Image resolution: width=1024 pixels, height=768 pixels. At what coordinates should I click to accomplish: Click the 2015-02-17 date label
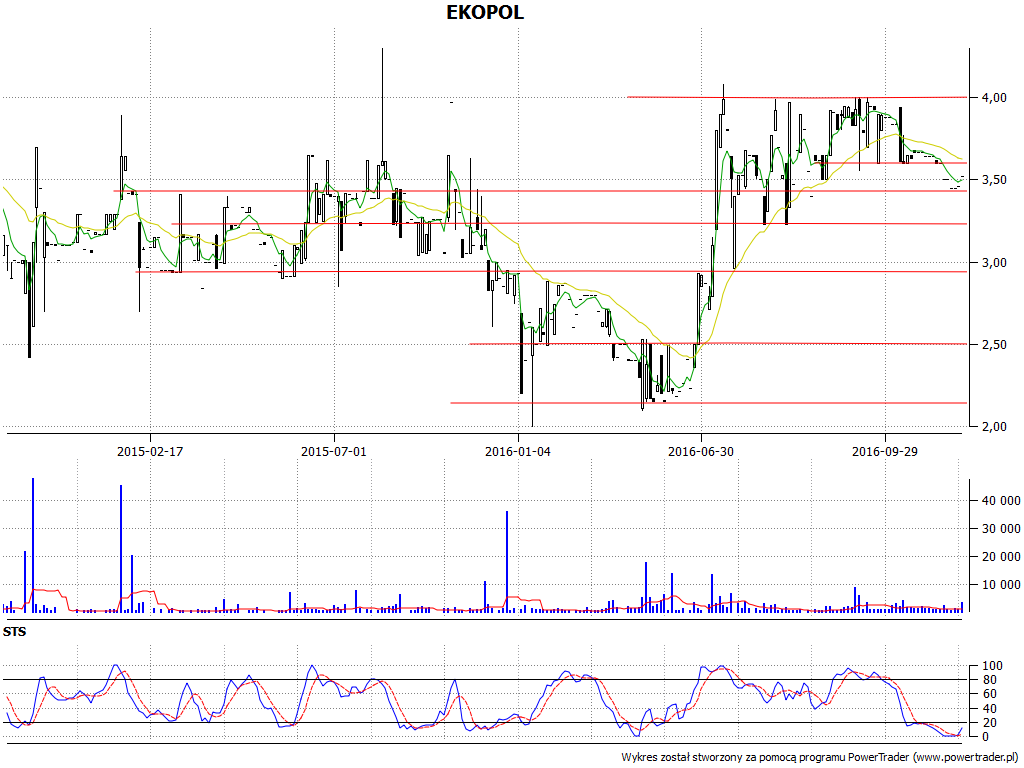[x=150, y=451]
